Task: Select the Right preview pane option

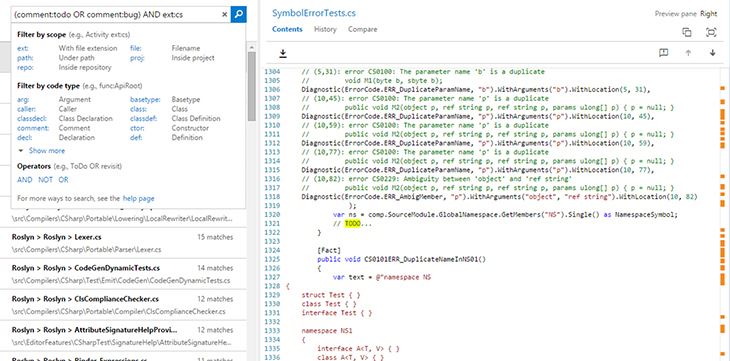Action: coord(709,14)
